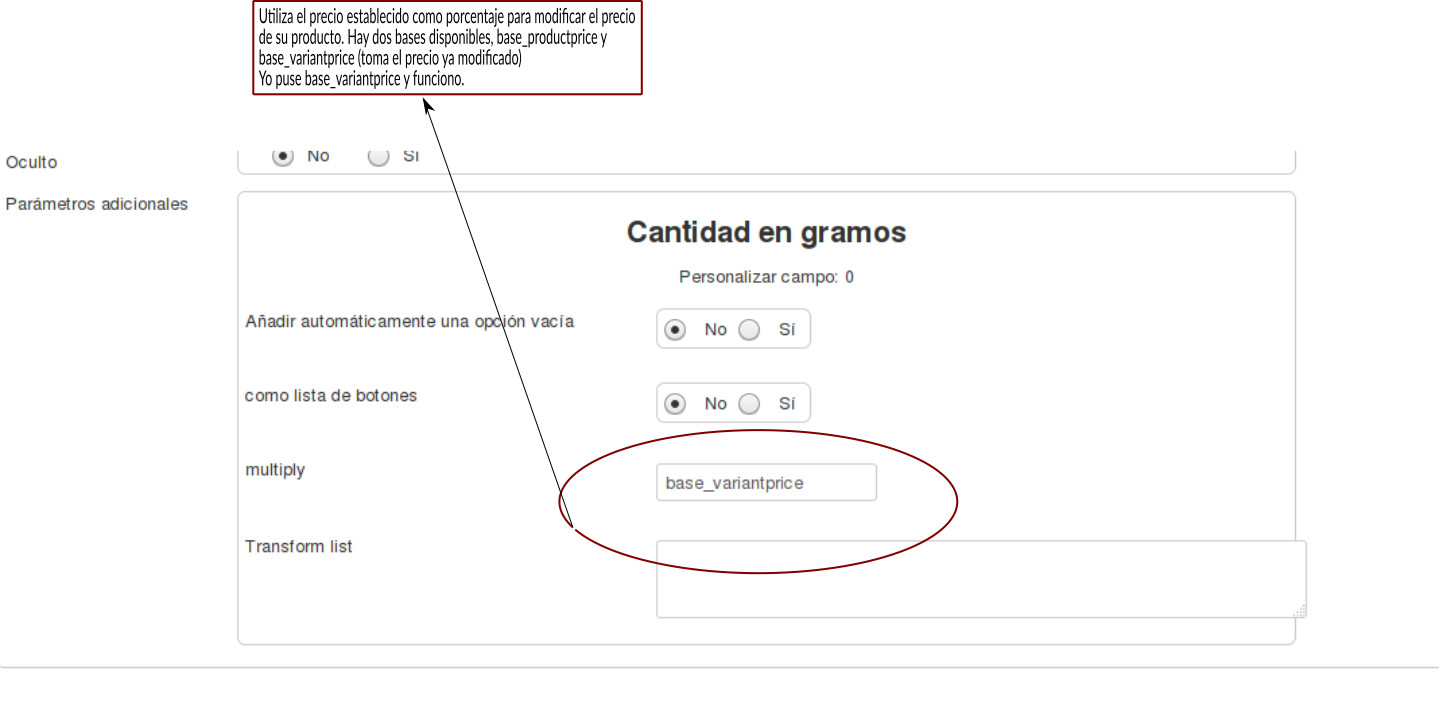Set como lista de botones to No

point(675,404)
